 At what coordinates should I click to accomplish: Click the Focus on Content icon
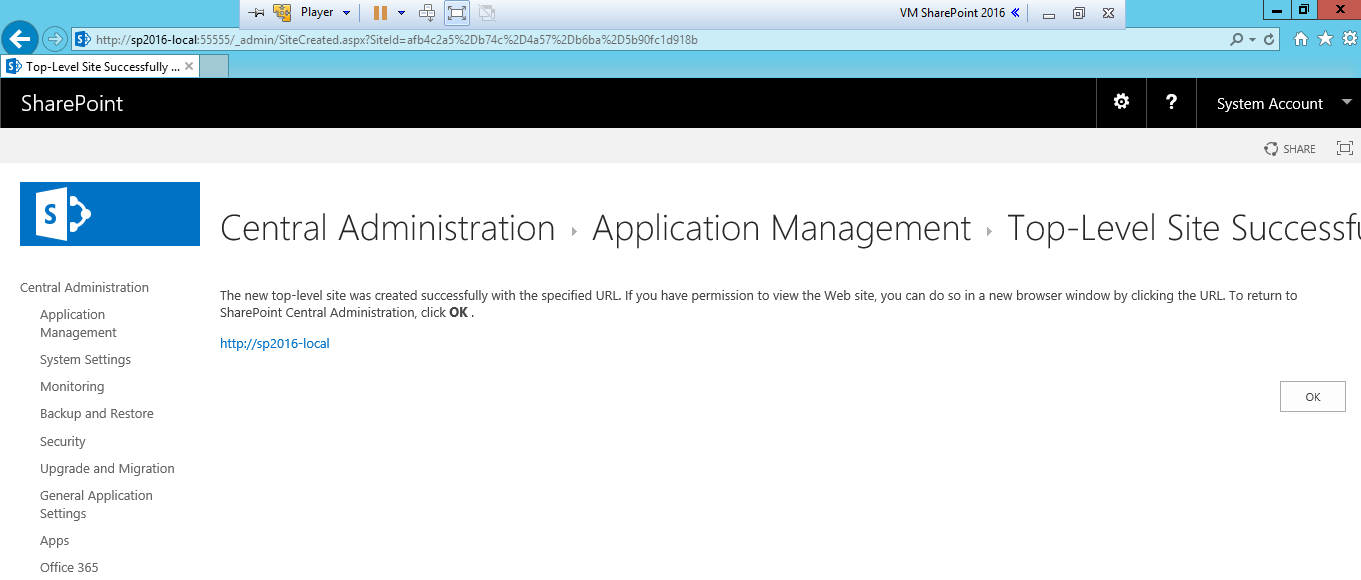point(1345,148)
